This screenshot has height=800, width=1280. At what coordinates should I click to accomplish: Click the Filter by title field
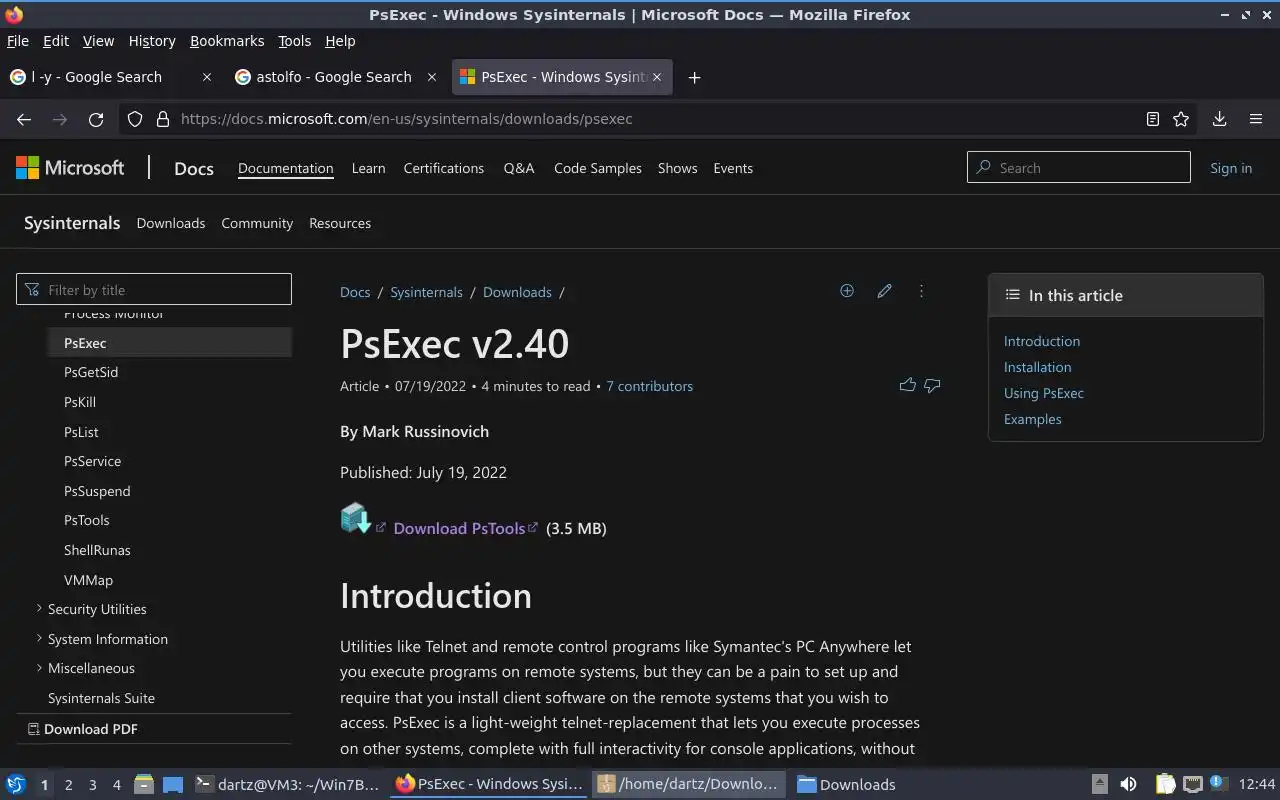154,289
